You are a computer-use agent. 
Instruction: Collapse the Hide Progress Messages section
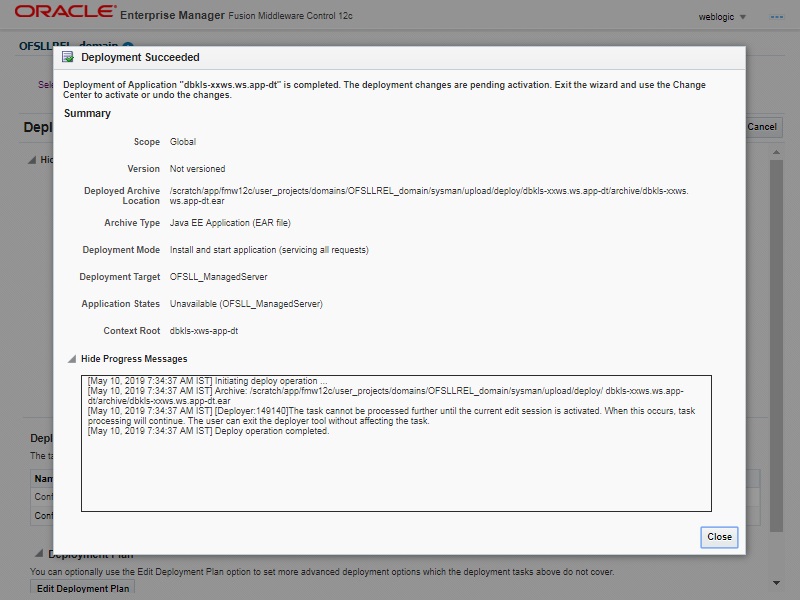[x=72, y=359]
